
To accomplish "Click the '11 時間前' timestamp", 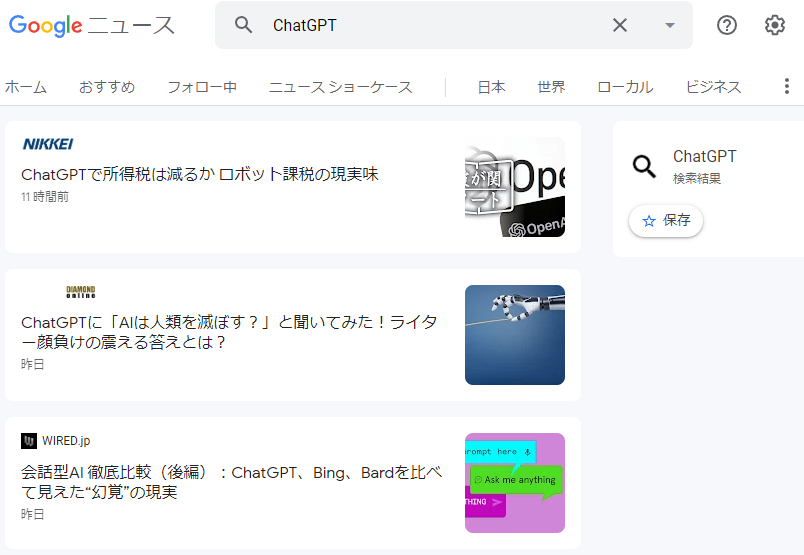I will pos(45,197).
